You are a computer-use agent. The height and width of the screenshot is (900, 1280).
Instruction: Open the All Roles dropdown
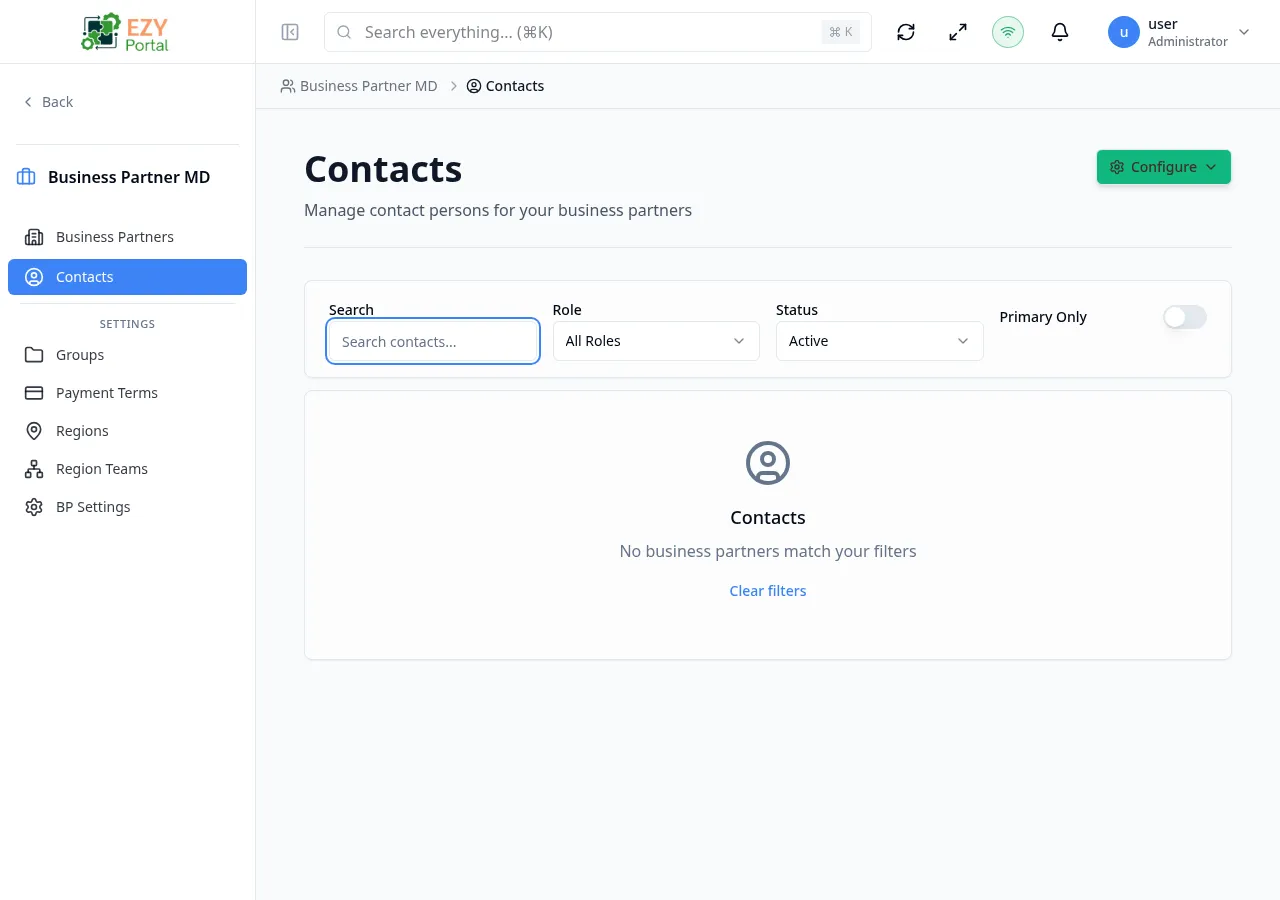point(655,341)
